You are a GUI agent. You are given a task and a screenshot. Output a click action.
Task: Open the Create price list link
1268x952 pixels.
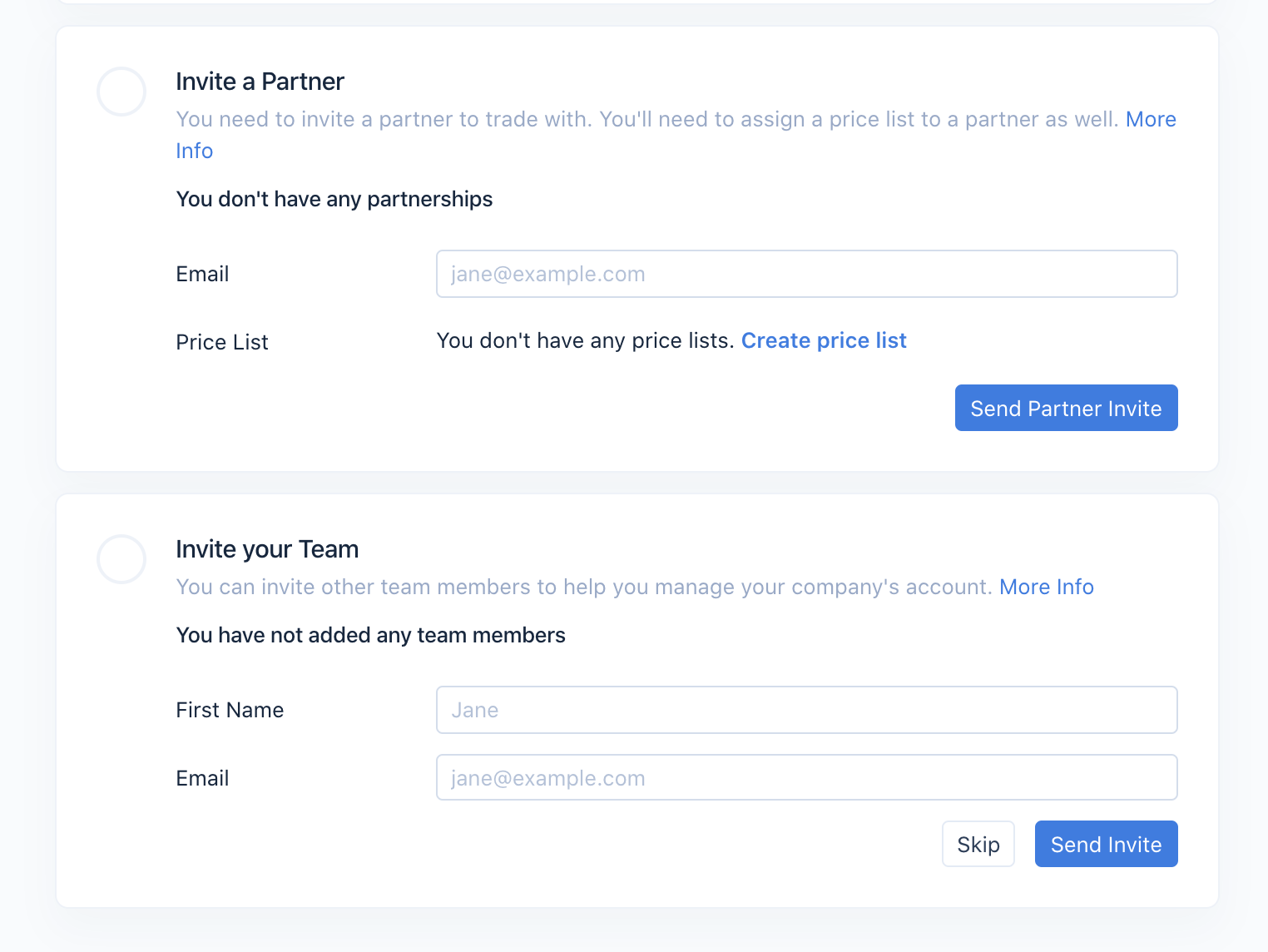[824, 341]
